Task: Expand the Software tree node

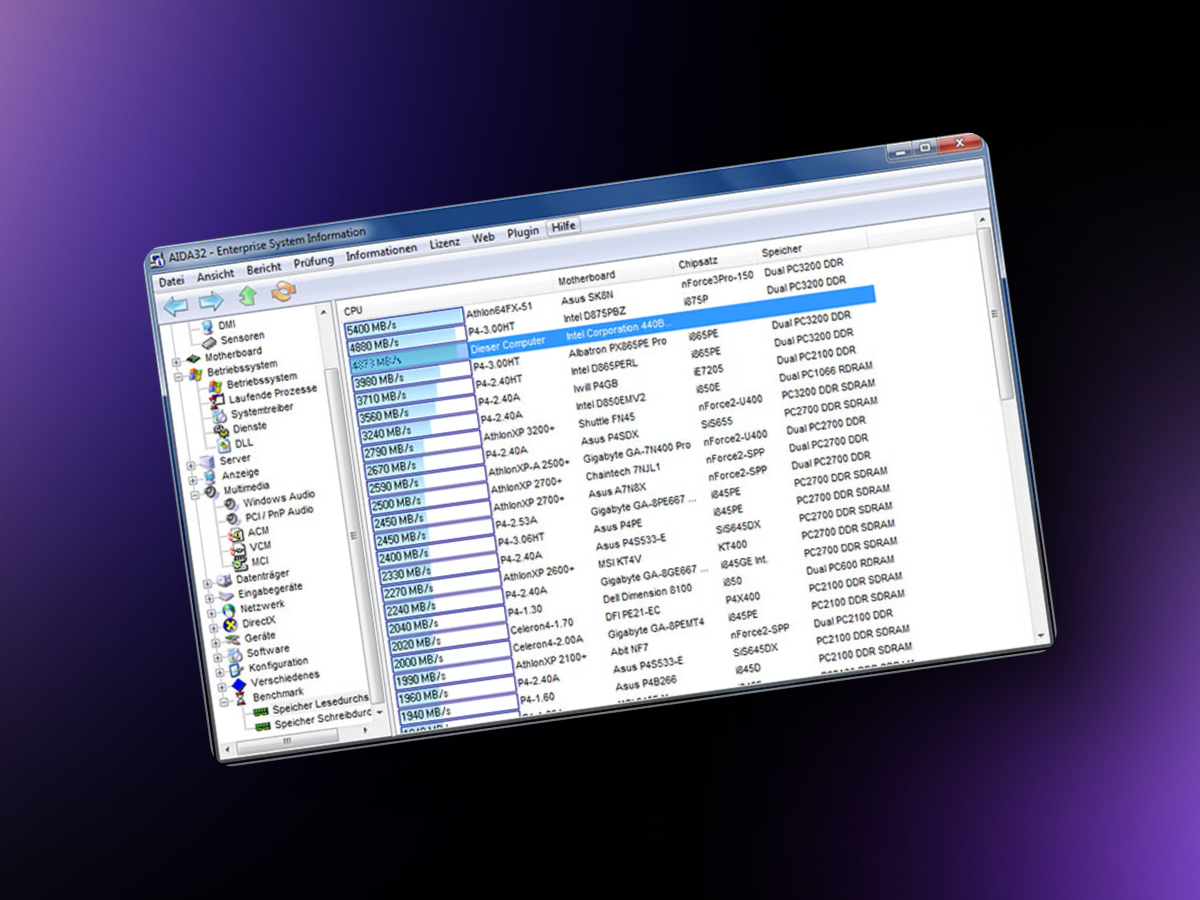Action: [x=216, y=658]
